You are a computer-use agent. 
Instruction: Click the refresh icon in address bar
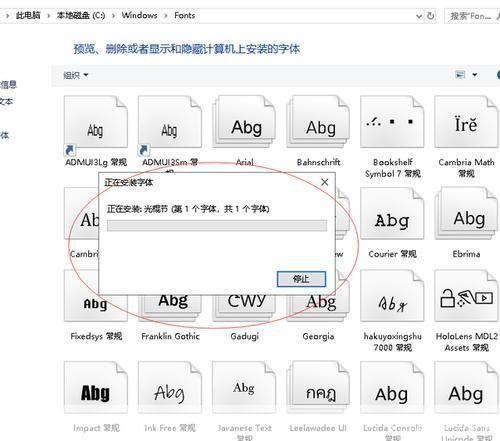(431, 16)
